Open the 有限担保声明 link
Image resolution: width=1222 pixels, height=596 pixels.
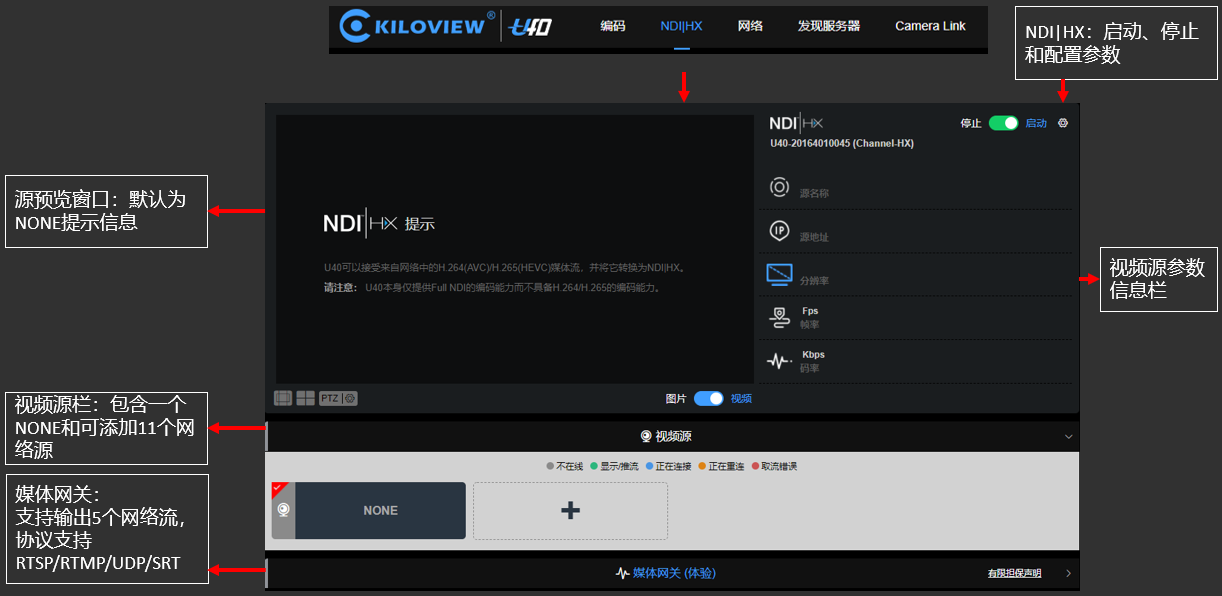point(1013,573)
